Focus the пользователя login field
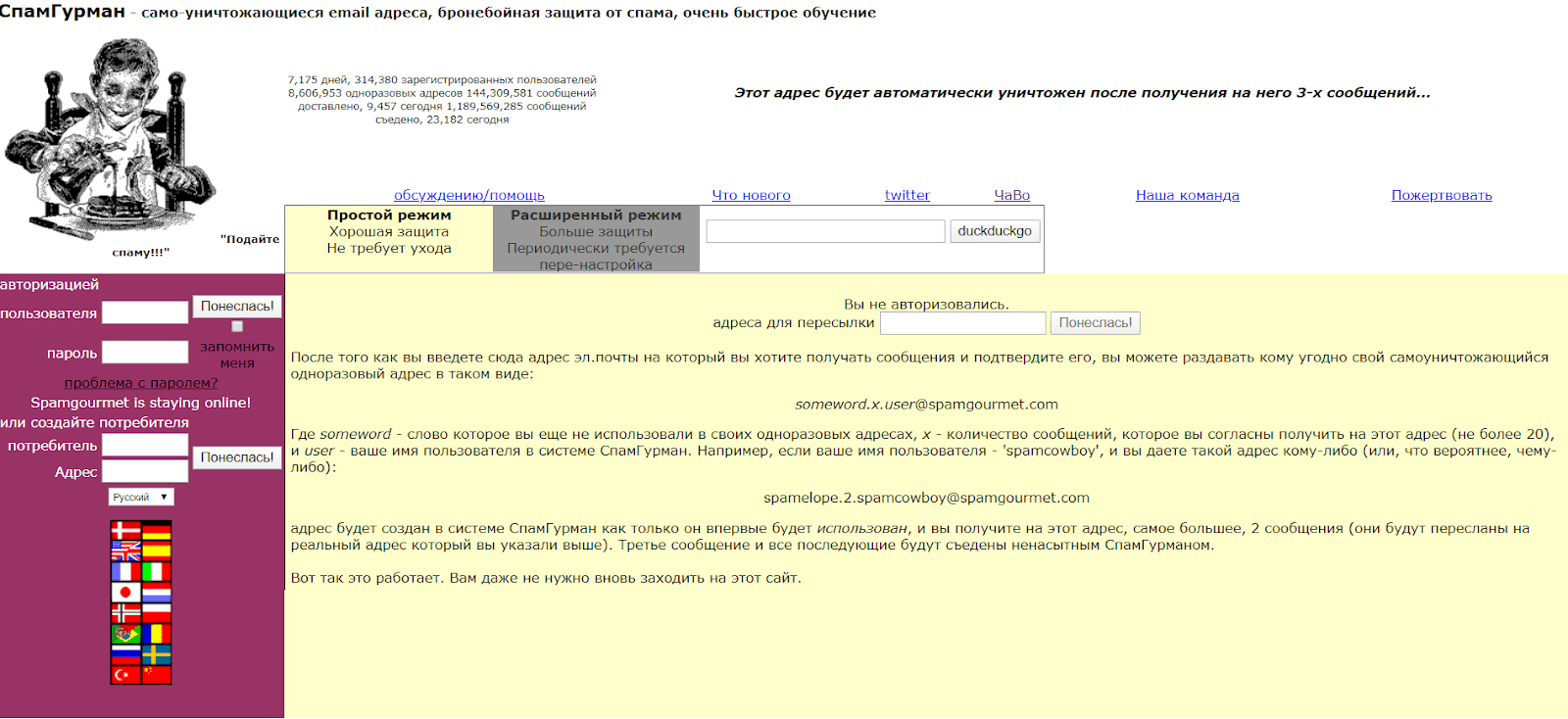 click(x=145, y=312)
